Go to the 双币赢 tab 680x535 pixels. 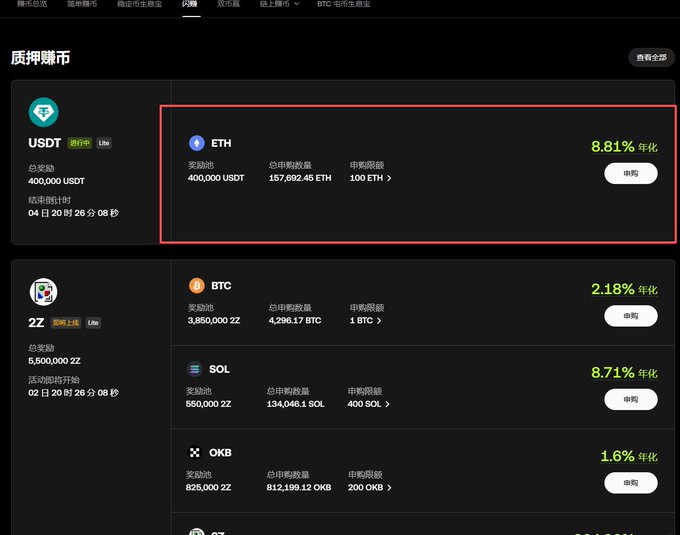coord(228,4)
